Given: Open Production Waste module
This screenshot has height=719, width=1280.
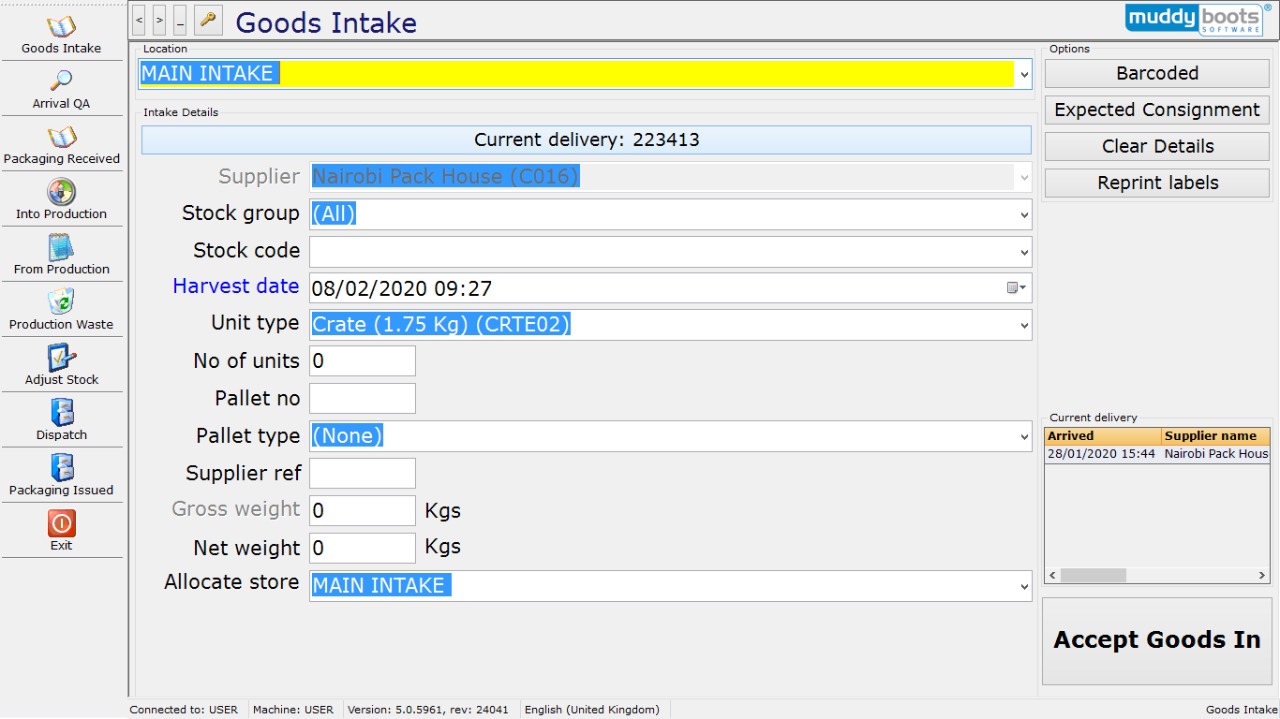Looking at the screenshot, I should [61, 309].
